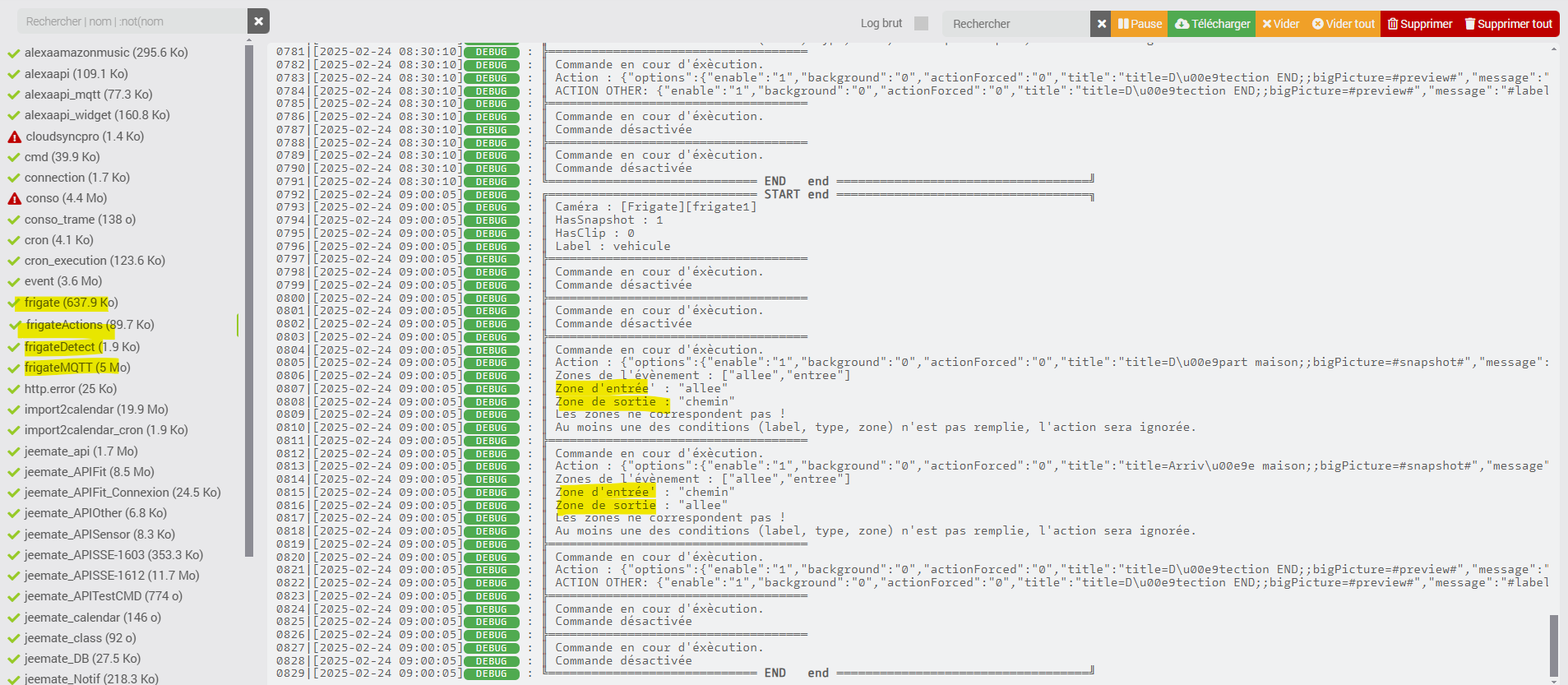Open the jeemate_APITestCMD log
This screenshot has width=1568, height=685.
pos(104,596)
